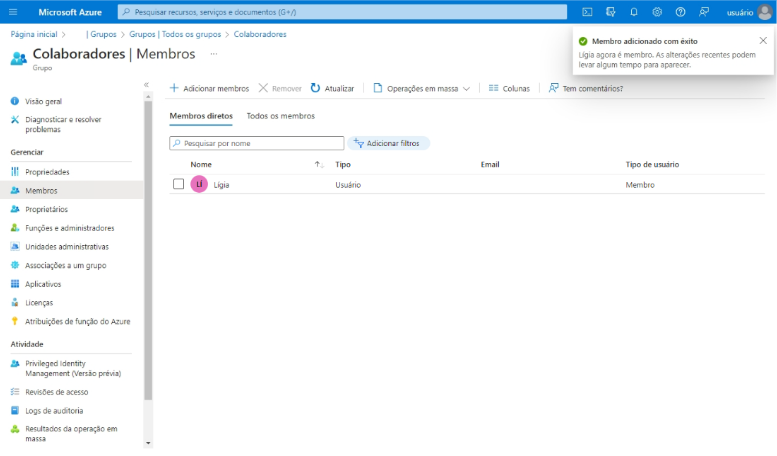Open Colaboradores breadcrumb link
The width and height of the screenshot is (777, 456).
point(260,34)
